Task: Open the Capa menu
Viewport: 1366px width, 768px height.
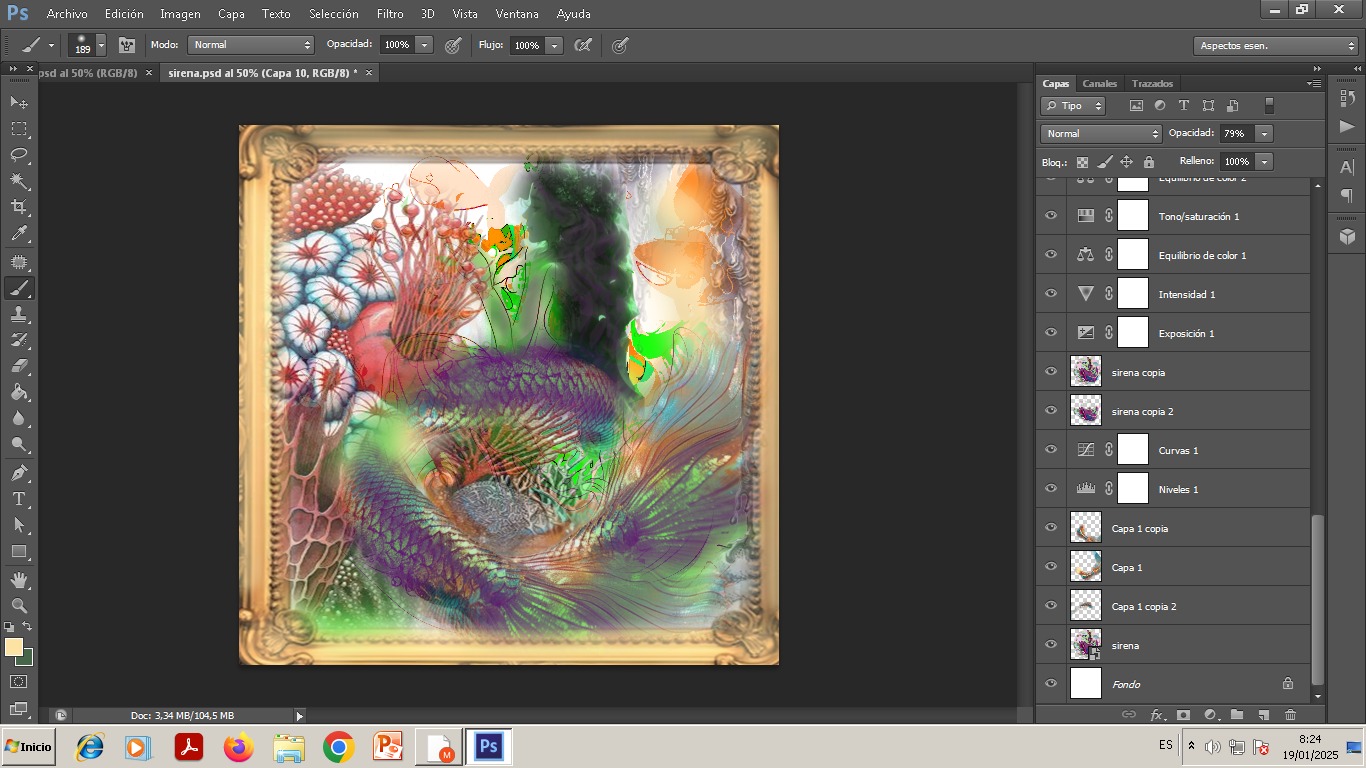Action: (231, 14)
